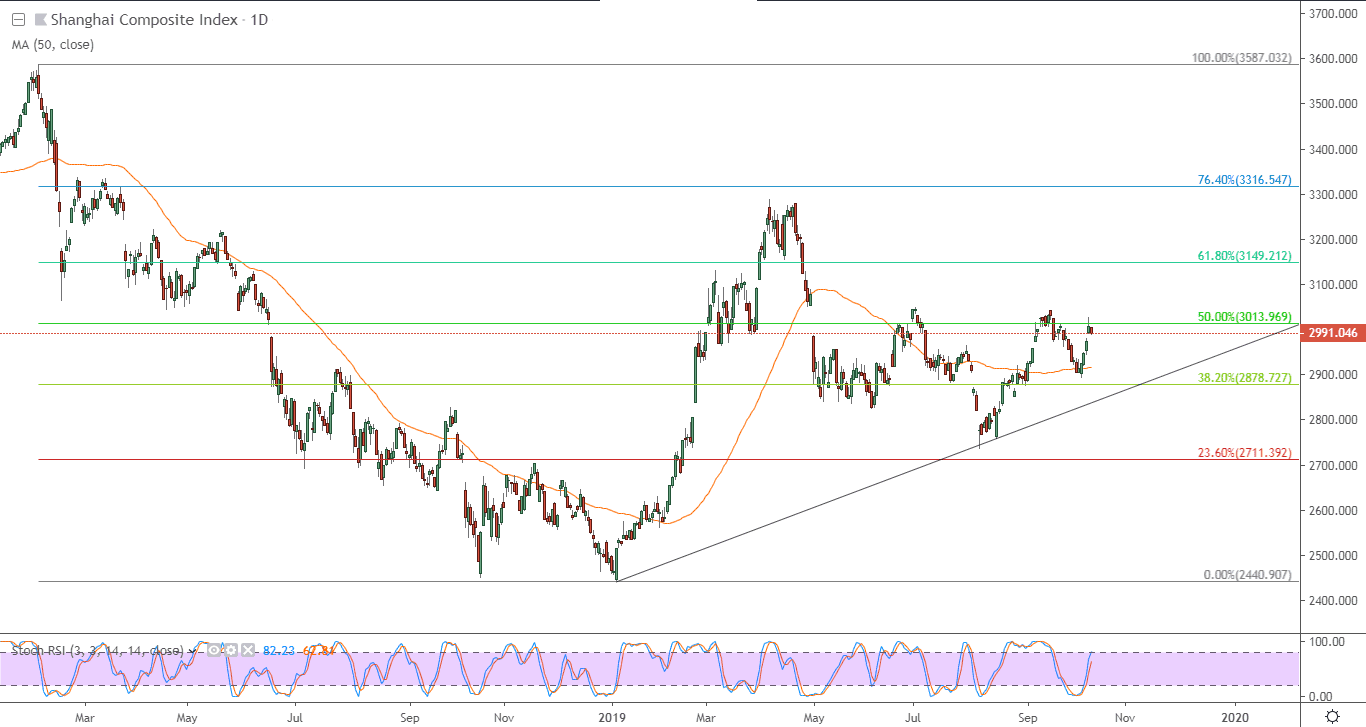This screenshot has width=1366, height=727.
Task: Remove the Stoch RSI indicator with X
Action: 248,650
